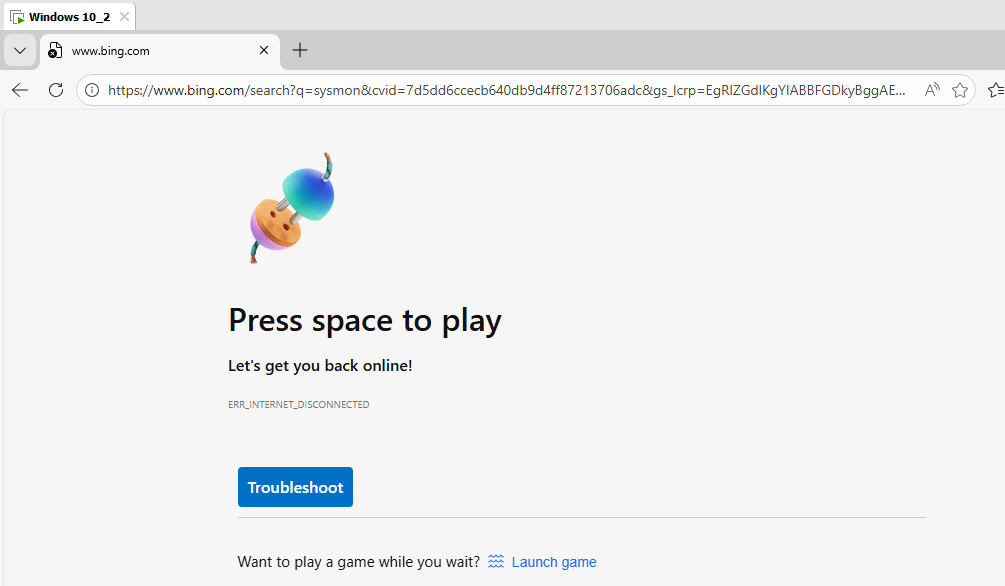Open the Favorites list icon at toolbar edge
The height and width of the screenshot is (586, 1005).
997,90
